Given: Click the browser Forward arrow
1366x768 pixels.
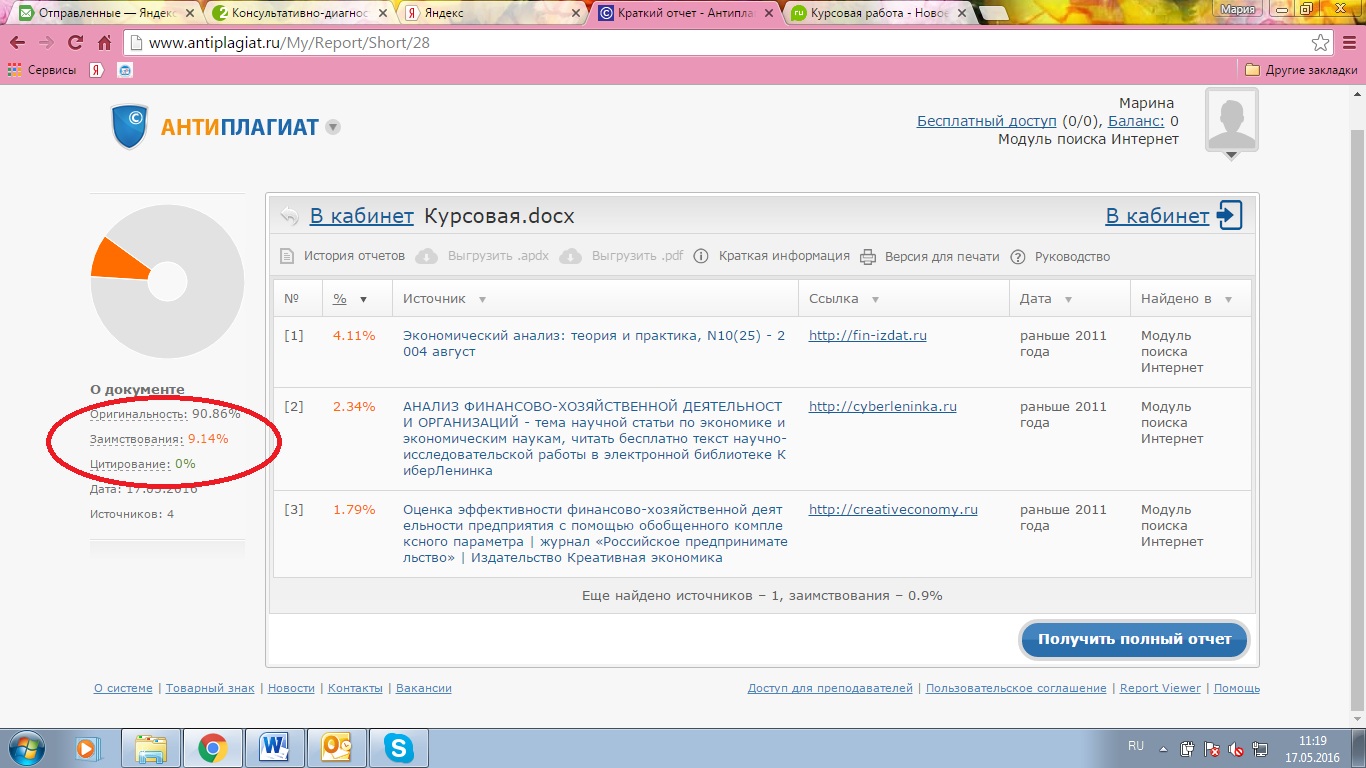Looking at the screenshot, I should click(46, 43).
